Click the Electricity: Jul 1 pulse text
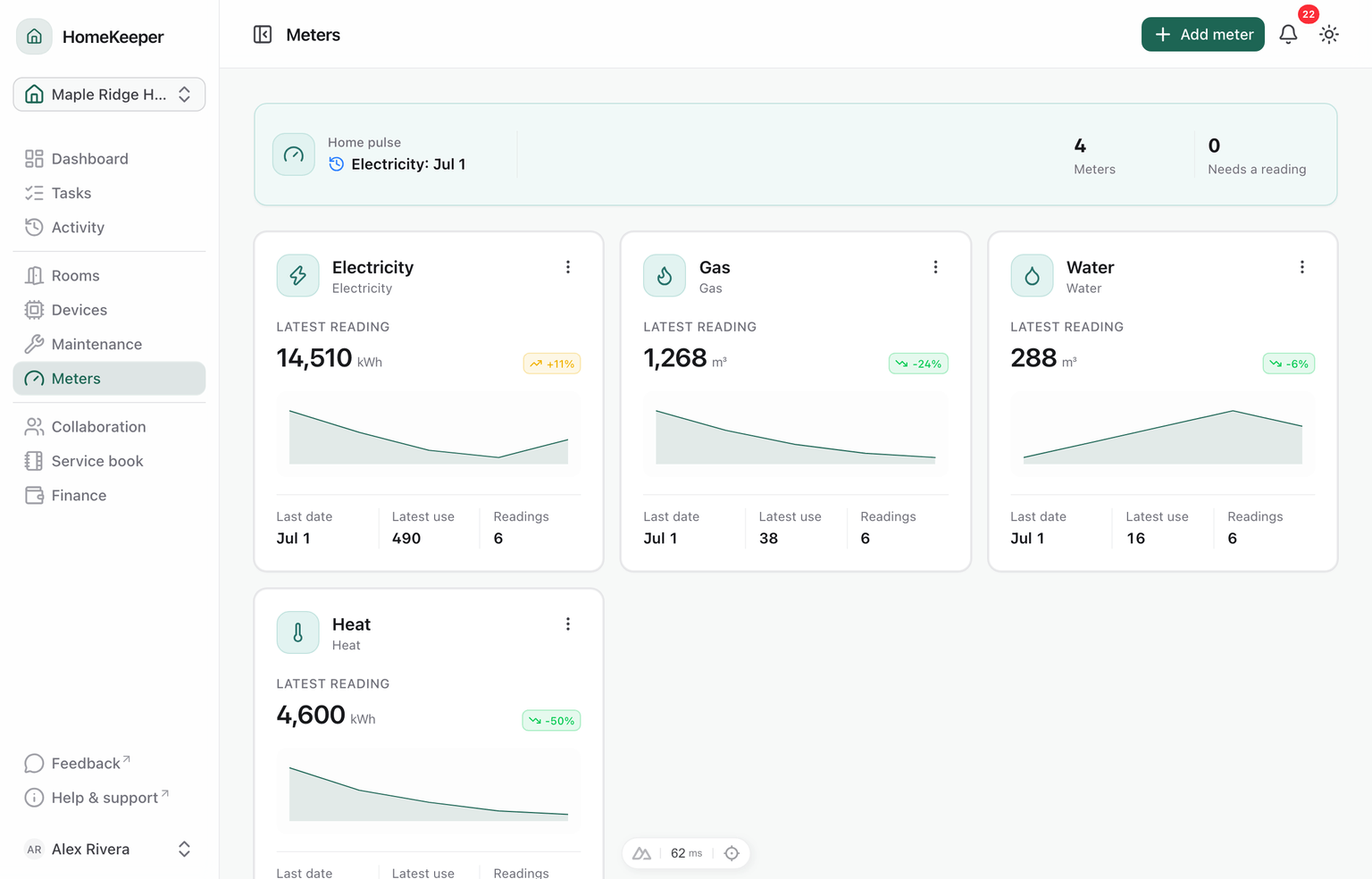This screenshot has width=1372, height=879. tap(408, 164)
